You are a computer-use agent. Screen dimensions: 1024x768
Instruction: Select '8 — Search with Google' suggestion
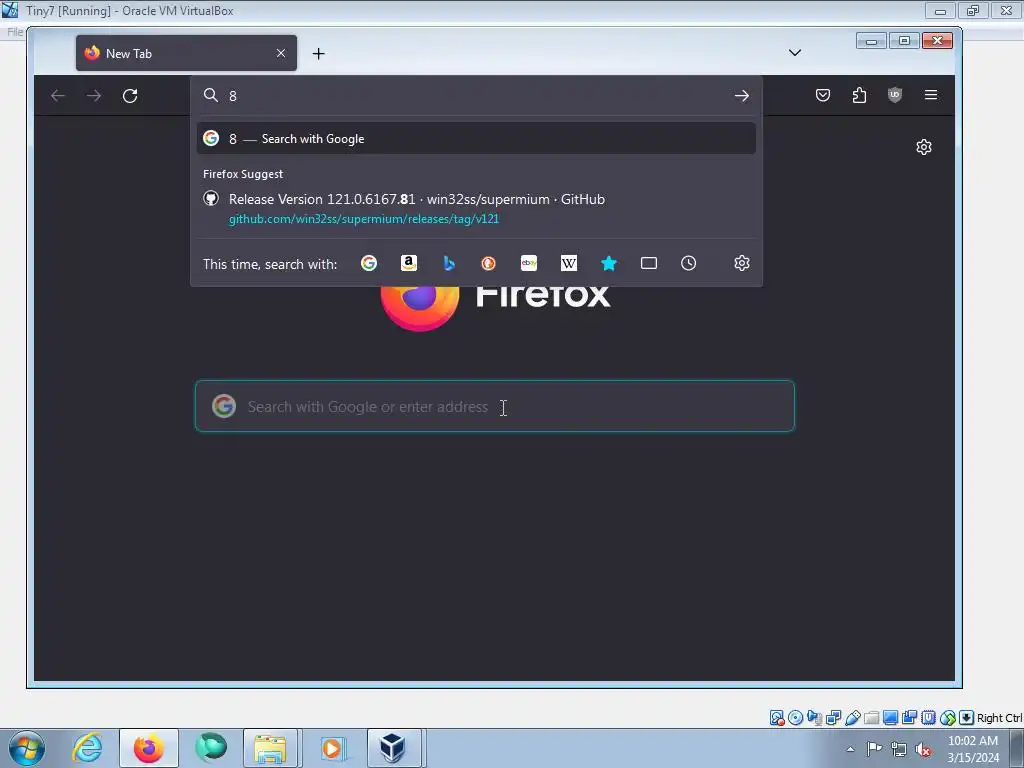476,138
